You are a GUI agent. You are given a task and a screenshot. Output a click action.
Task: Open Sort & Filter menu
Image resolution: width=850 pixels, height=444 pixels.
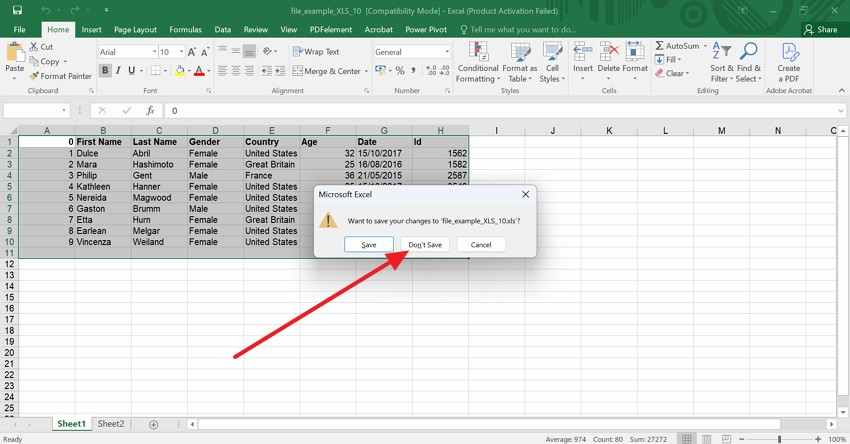tap(722, 63)
